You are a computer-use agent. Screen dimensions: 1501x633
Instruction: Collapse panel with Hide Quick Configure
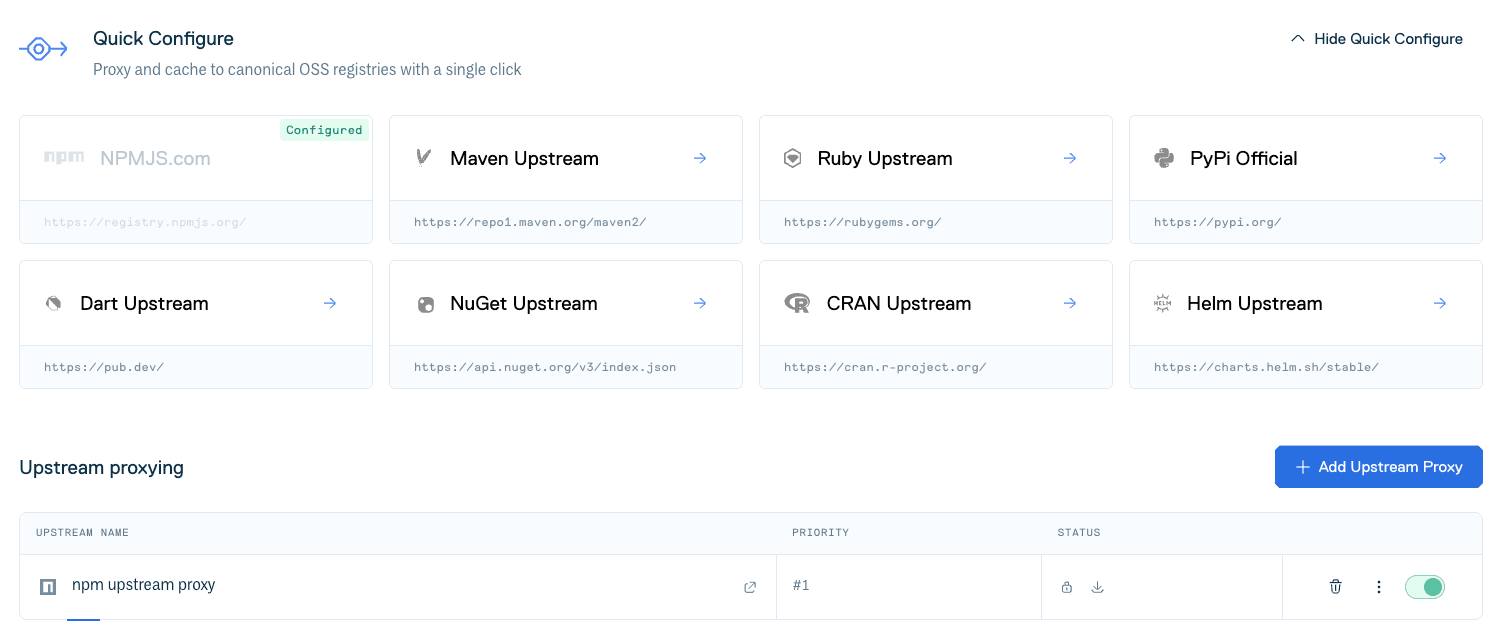[x=1377, y=39]
